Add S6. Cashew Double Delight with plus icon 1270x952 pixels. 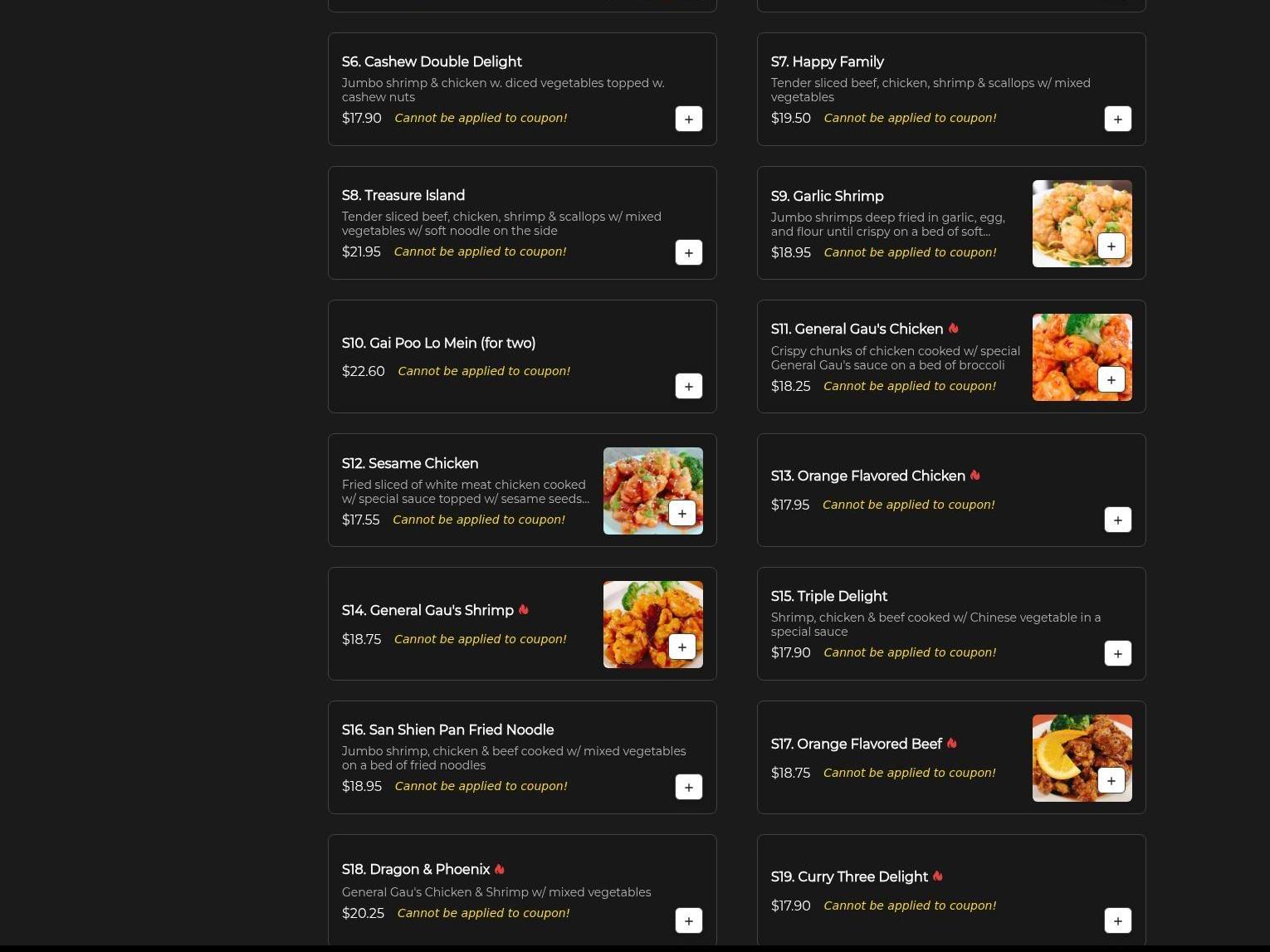pyautogui.click(x=689, y=119)
